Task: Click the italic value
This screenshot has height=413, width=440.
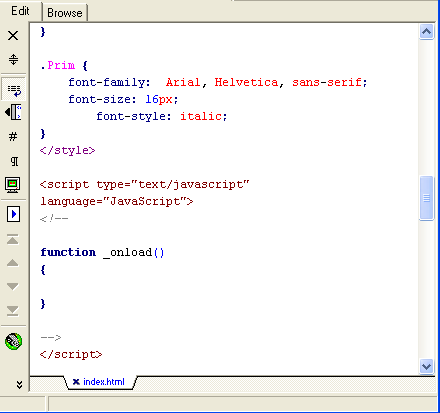Action: 201,116
